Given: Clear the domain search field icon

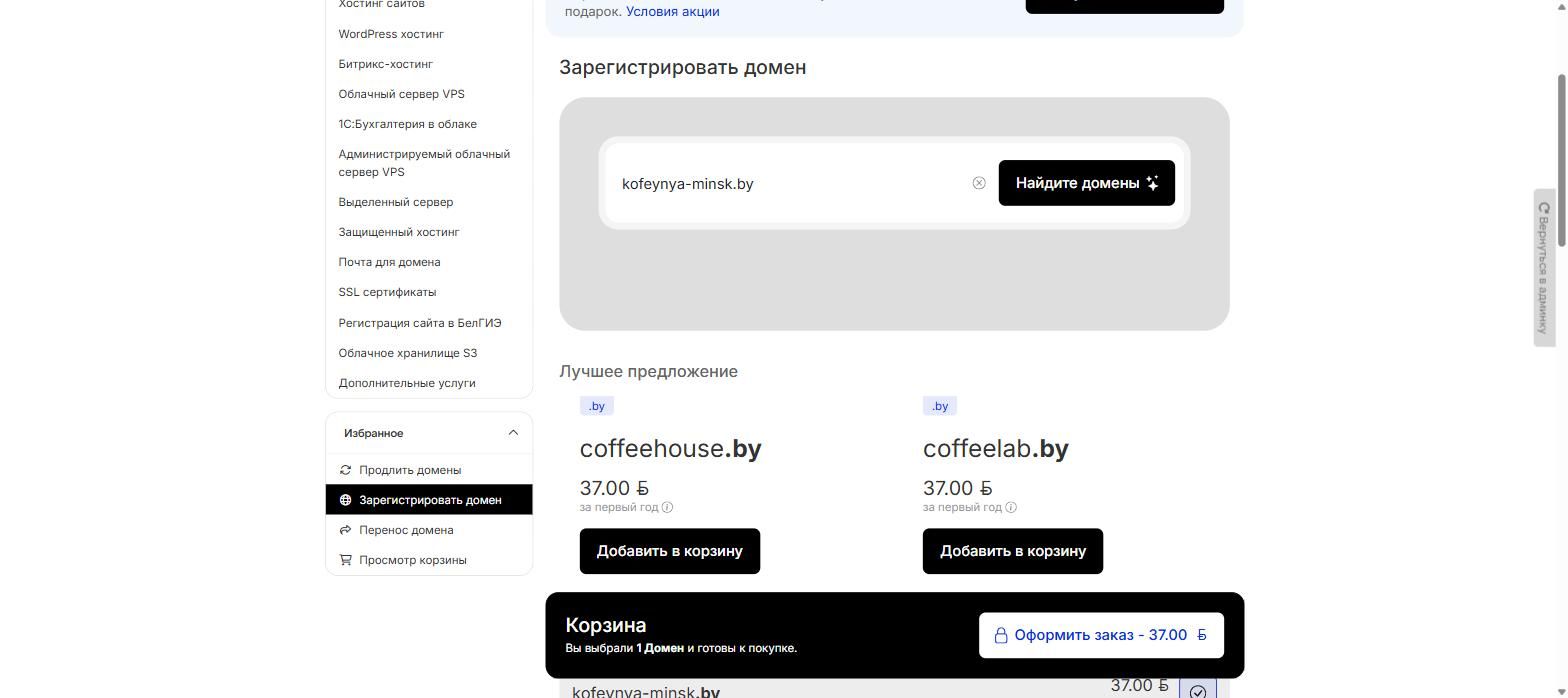Looking at the screenshot, I should (x=979, y=183).
